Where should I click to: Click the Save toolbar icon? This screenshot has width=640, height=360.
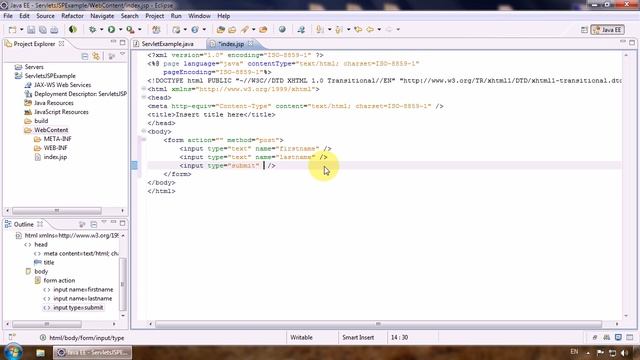[31, 30]
